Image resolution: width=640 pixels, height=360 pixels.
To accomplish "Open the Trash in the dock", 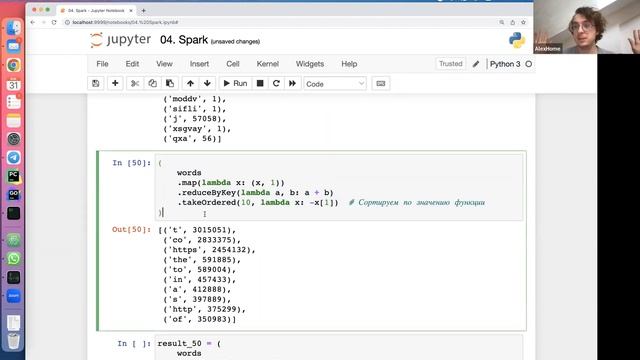I will click(13, 341).
